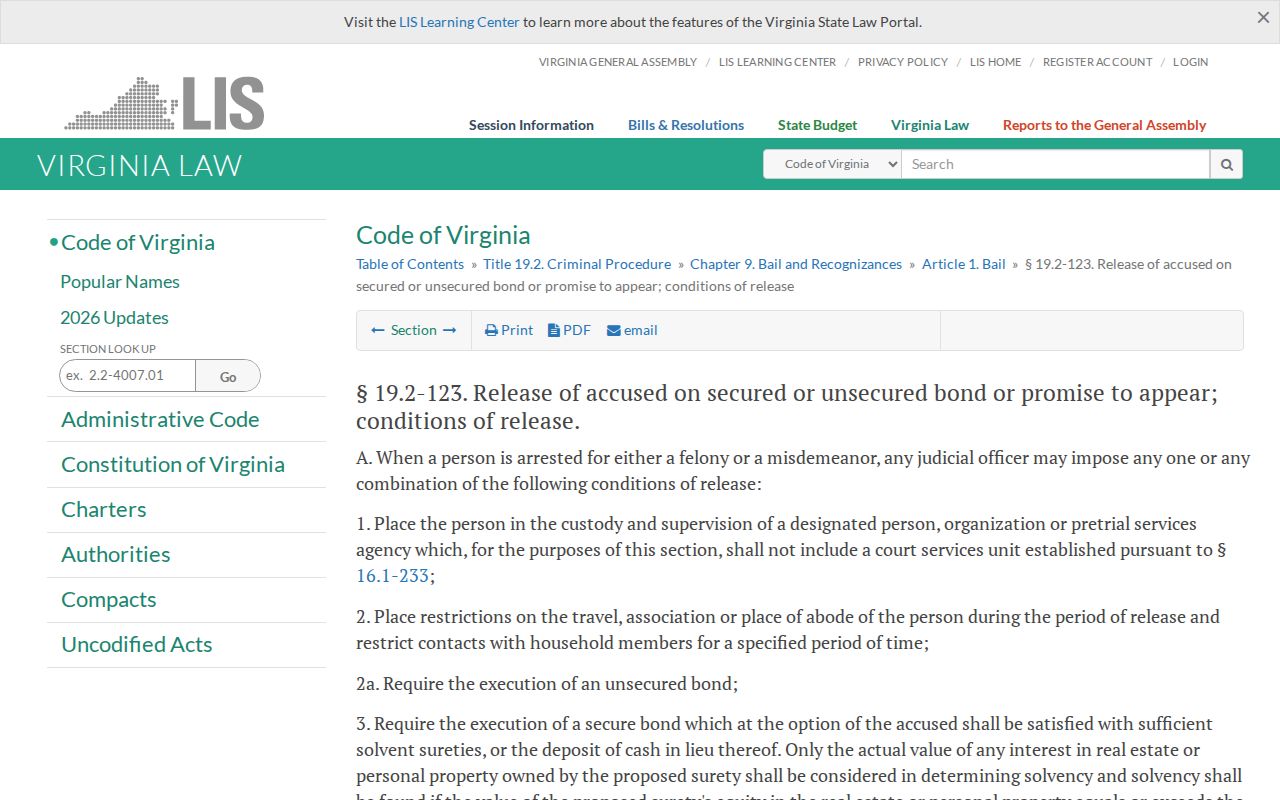Click the Section Lookup input box
Viewport: 1280px width, 800px height.
click(x=127, y=375)
